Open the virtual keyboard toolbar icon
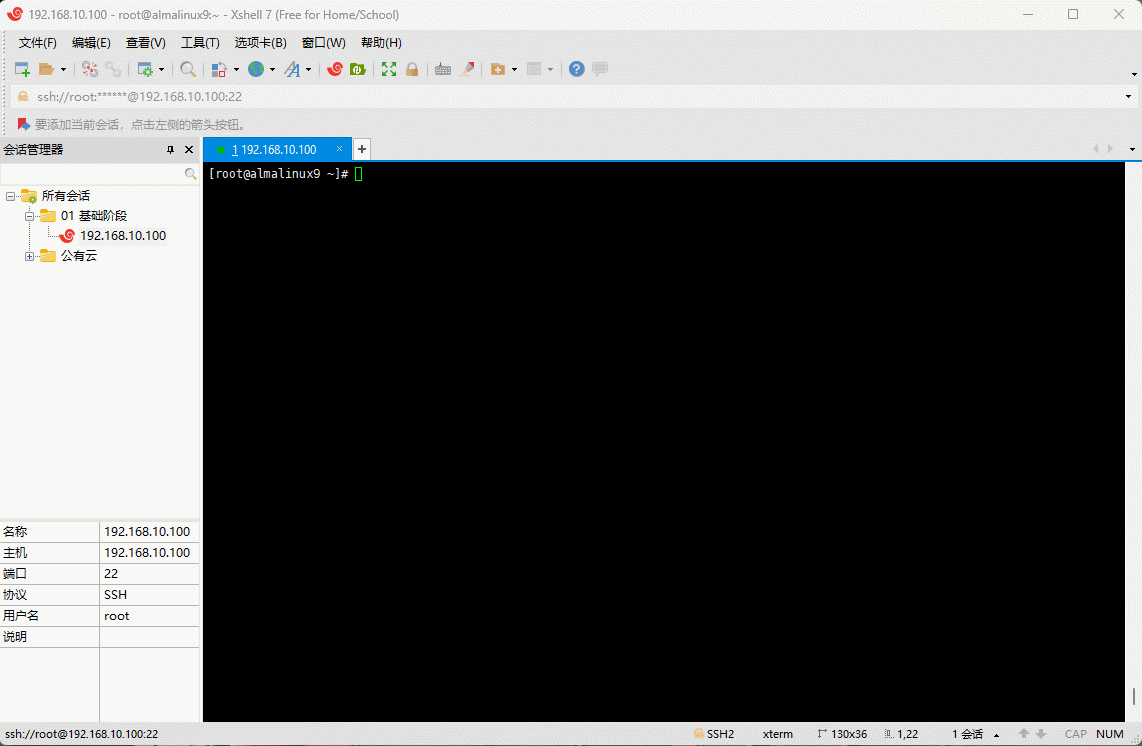This screenshot has width=1142, height=746. (442, 69)
